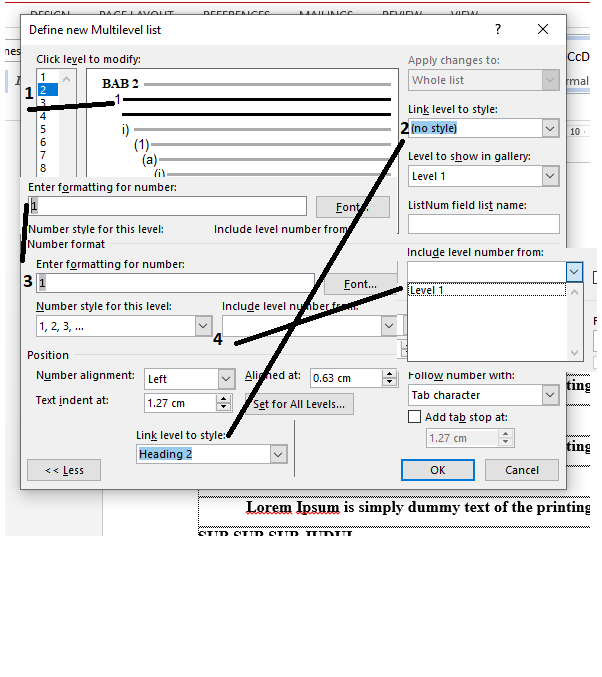This screenshot has height=677, width=602.
Task: Switch to the REFERENCES ribbon tab
Action: click(x=238, y=14)
